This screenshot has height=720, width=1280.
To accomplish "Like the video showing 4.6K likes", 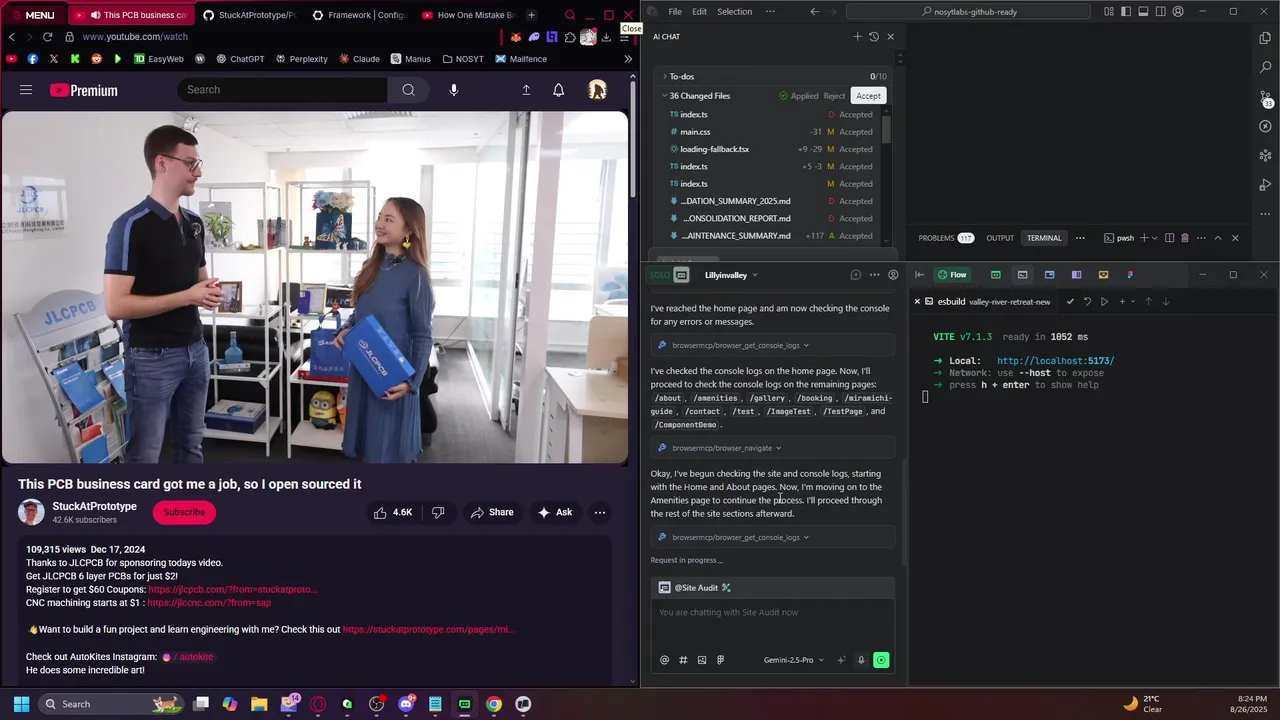I will click(393, 512).
